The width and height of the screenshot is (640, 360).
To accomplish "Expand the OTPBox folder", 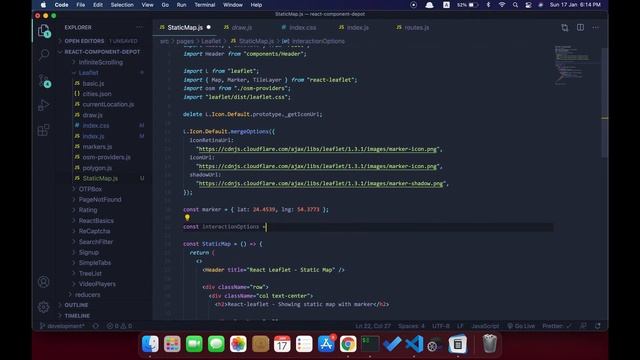I will pyautogui.click(x=90, y=189).
